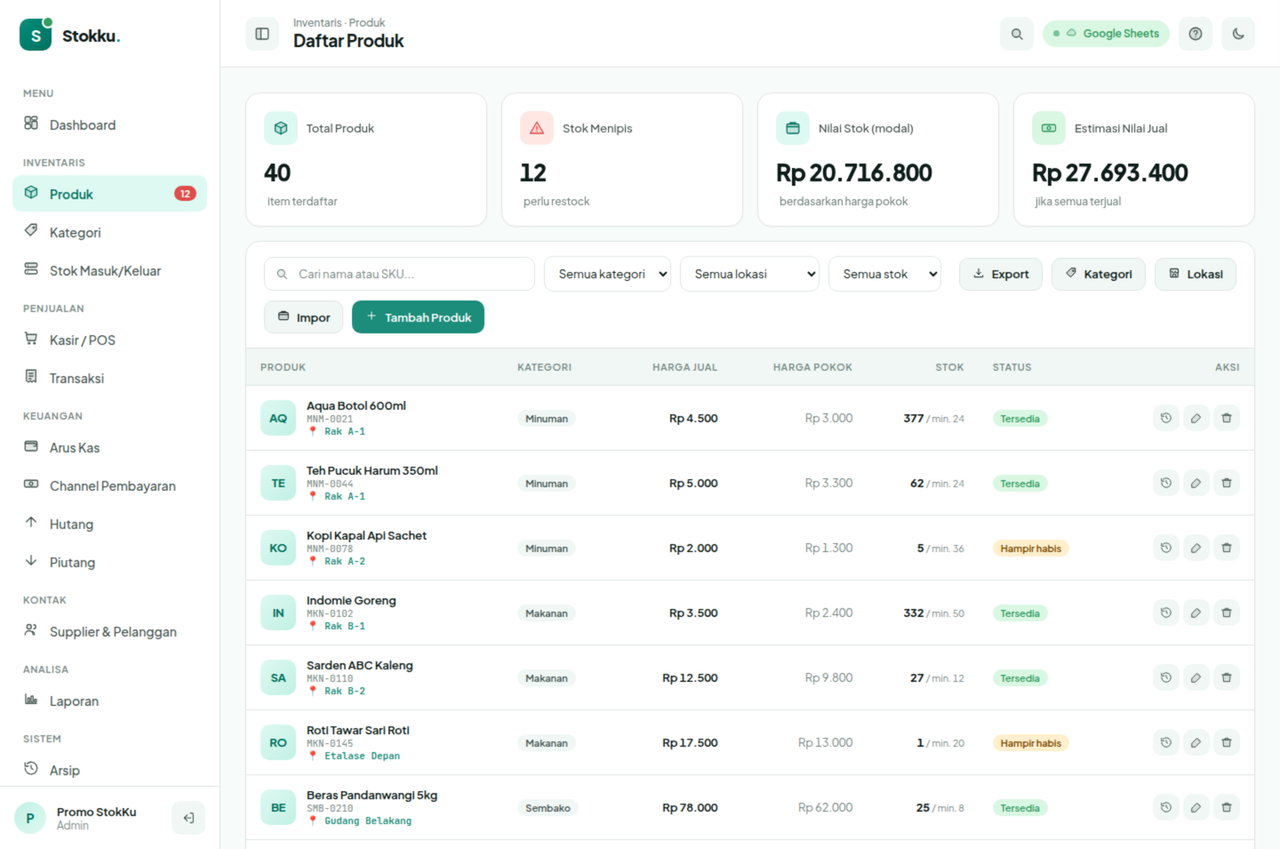Open the search icon in top bar
This screenshot has height=849, width=1280.
coord(1017,33)
